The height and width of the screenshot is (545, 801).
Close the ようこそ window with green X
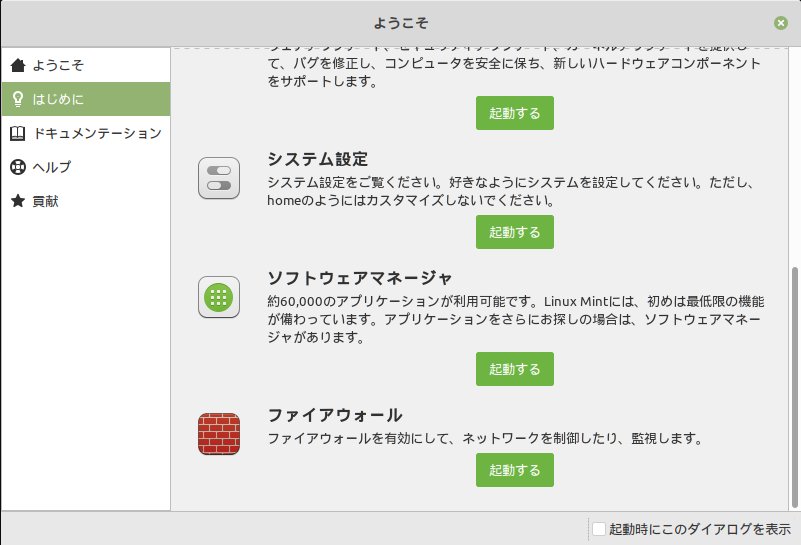coord(781,23)
